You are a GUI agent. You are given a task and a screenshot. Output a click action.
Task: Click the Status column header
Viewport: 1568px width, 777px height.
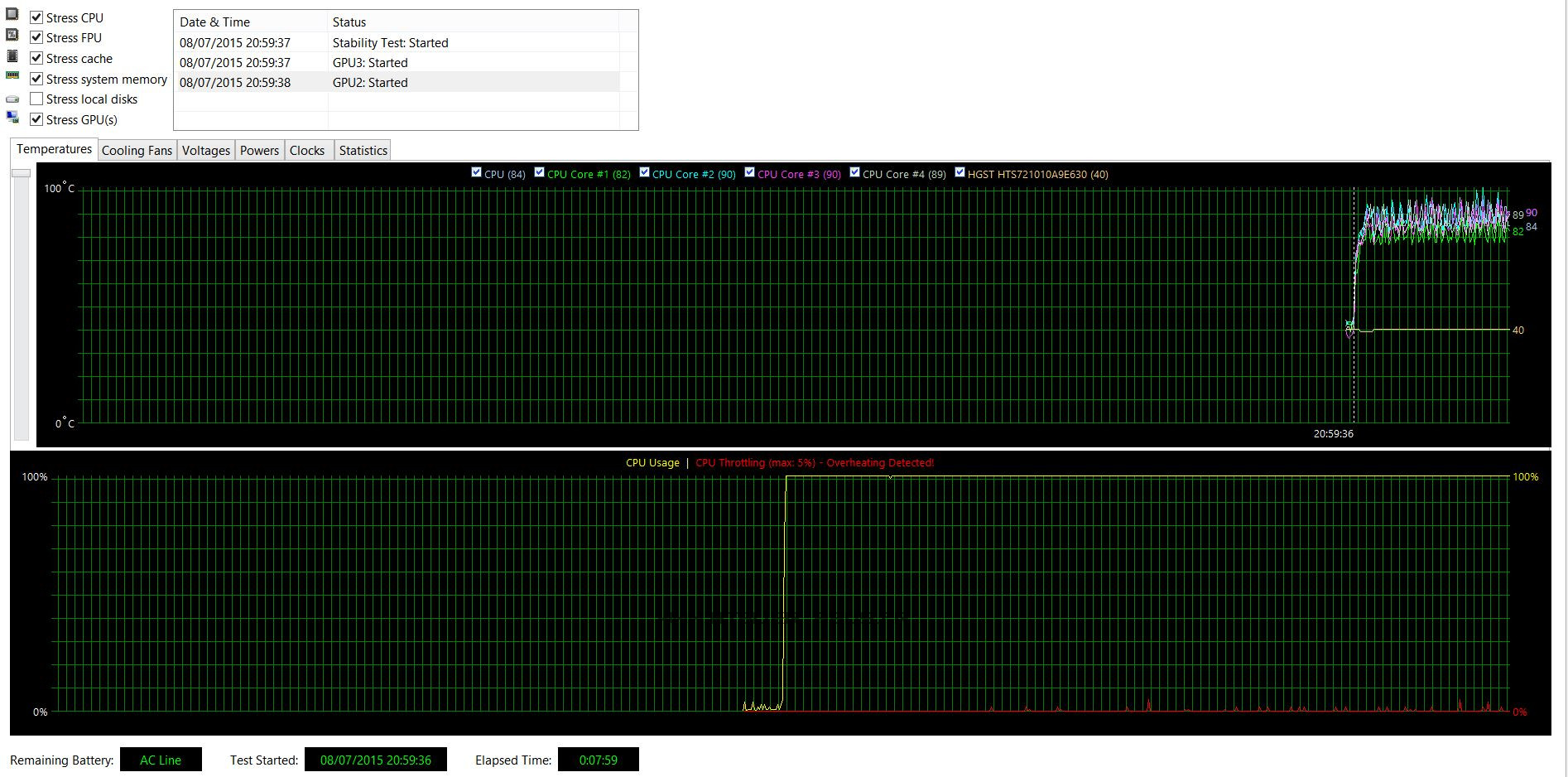[472, 22]
